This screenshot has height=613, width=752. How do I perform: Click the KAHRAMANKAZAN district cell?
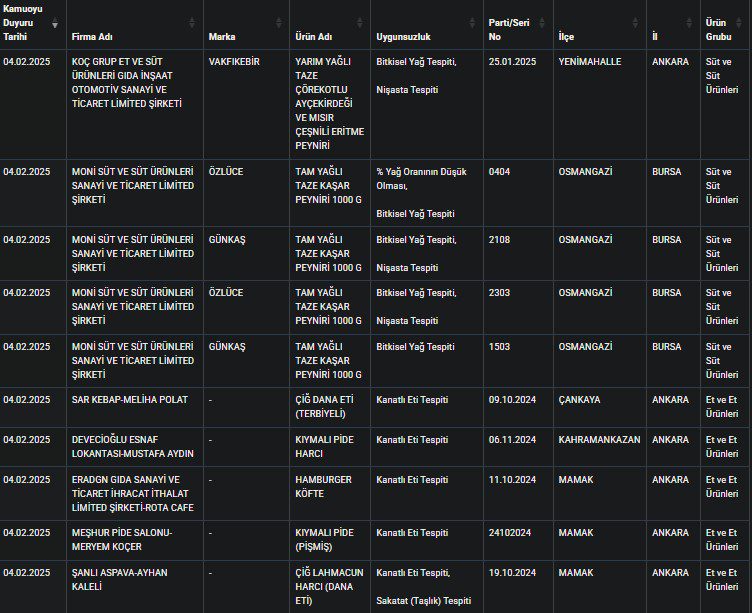pos(599,440)
